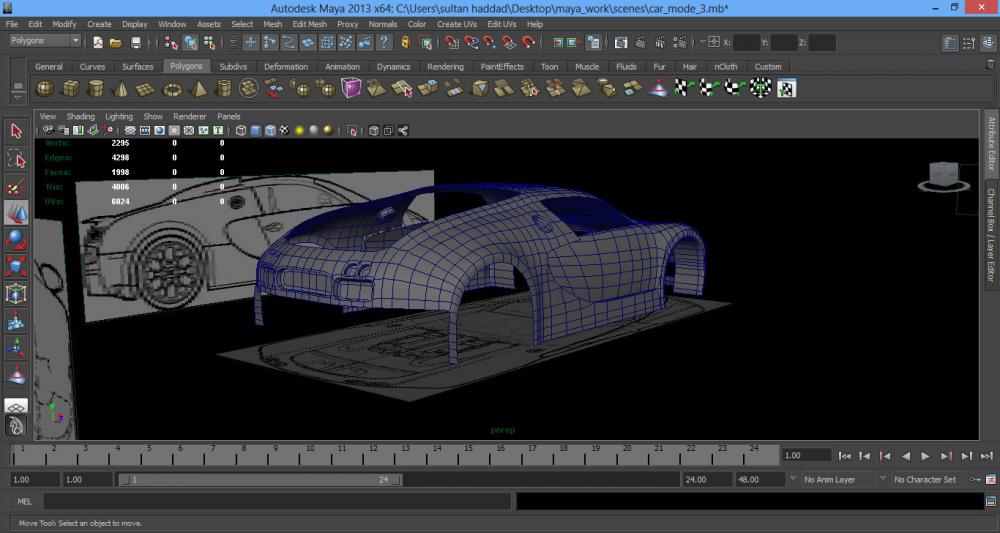Select the Rotate tool in the toolbox
Screen dimensions: 1000x533
(16, 239)
